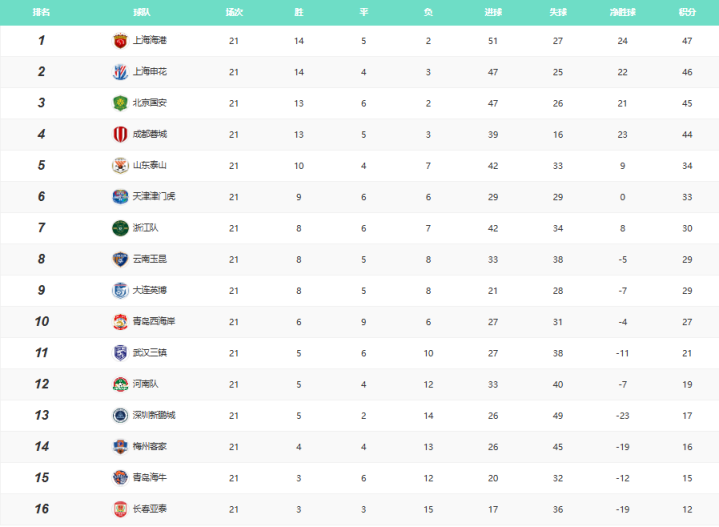The height and width of the screenshot is (527, 719).
Task: Click the 上海海港 team logo
Action: coord(120,41)
